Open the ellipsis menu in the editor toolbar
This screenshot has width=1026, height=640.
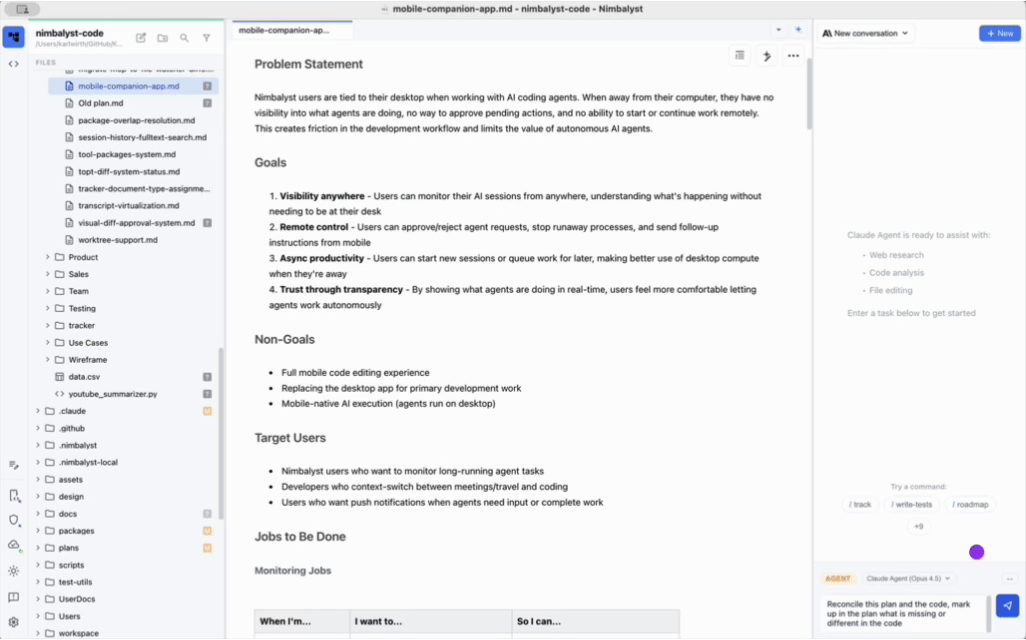coord(793,55)
